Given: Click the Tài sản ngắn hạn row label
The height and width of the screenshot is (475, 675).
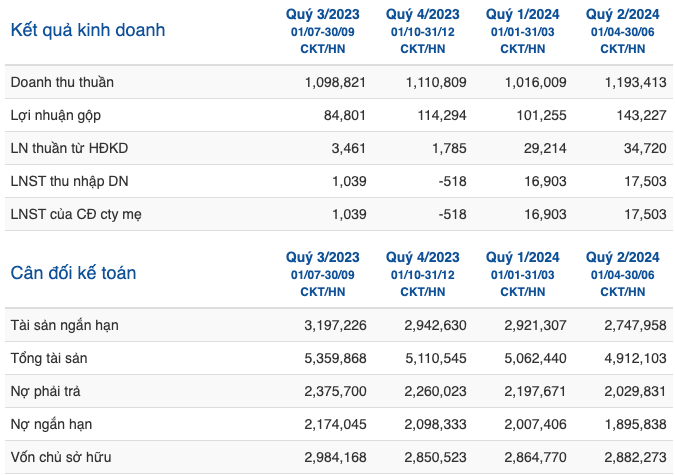Looking at the screenshot, I should tap(64, 325).
